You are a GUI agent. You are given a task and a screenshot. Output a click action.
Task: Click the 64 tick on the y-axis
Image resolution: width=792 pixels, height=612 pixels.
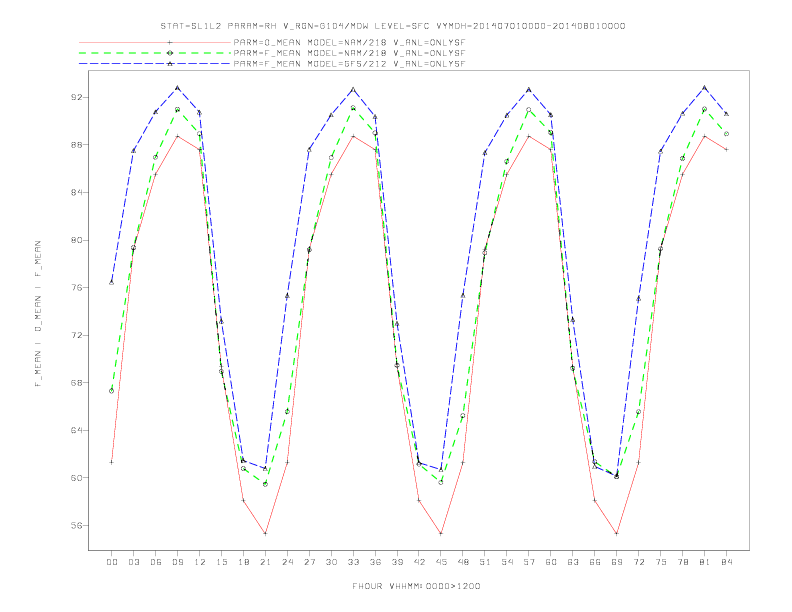click(x=77, y=430)
